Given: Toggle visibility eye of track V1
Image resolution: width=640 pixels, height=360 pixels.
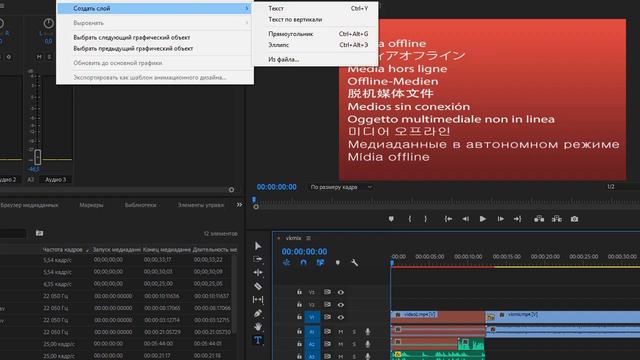Looking at the screenshot, I should (x=340, y=317).
